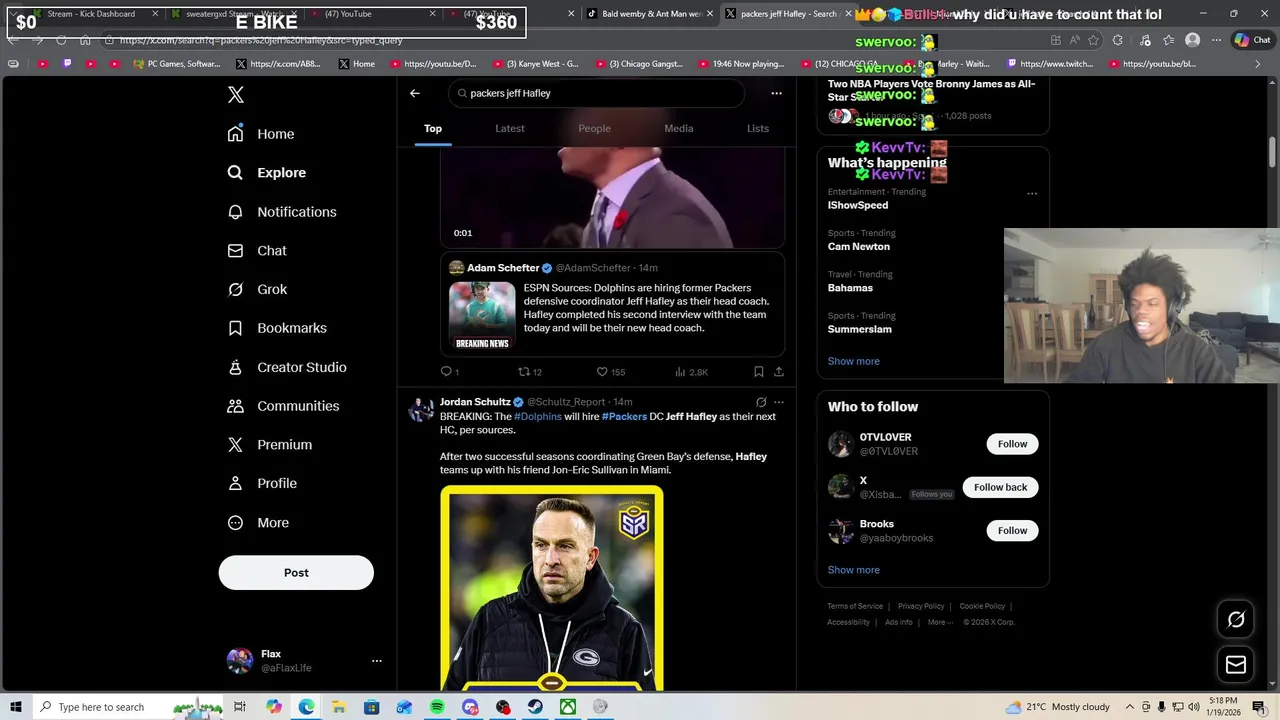1280x720 pixels.
Task: Expand the More menu in sidebar
Action: (258, 523)
